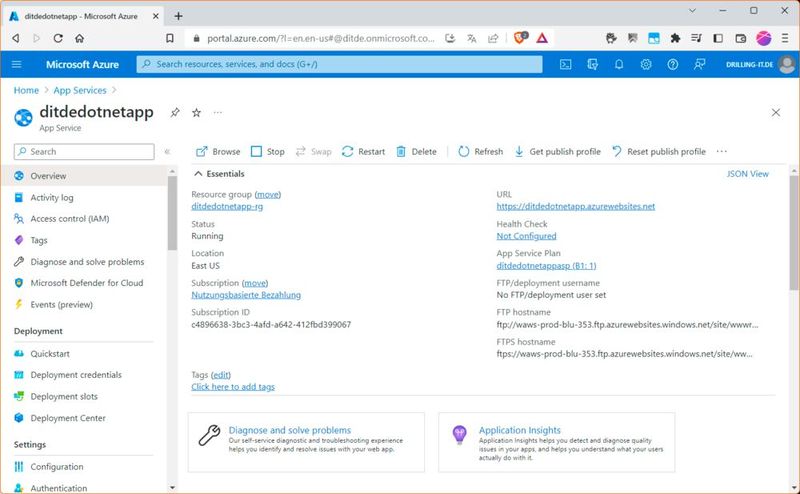800x494 pixels.
Task: Open command bar overflow ellipsis
Action: [721, 152]
